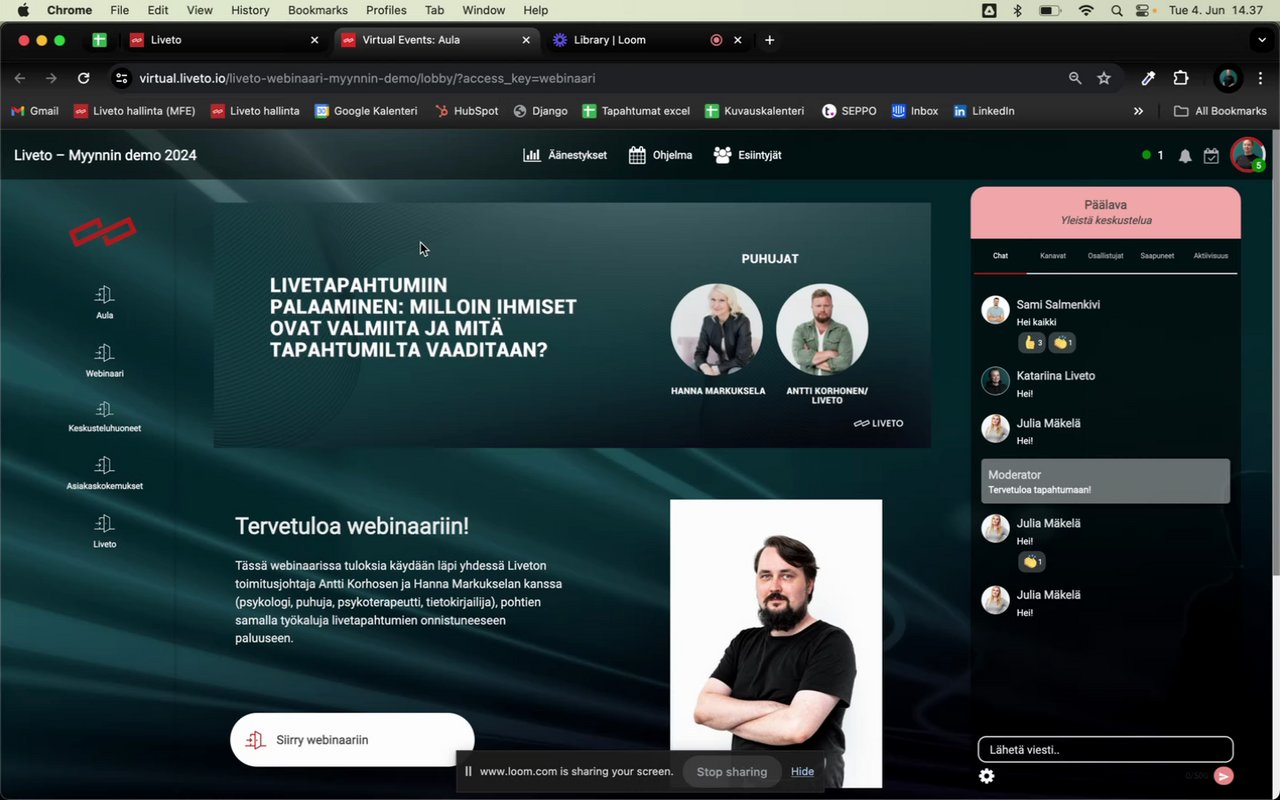Screen dimensions: 1280x800
Task: Click the browser address bar URL
Action: pyautogui.click(x=367, y=78)
